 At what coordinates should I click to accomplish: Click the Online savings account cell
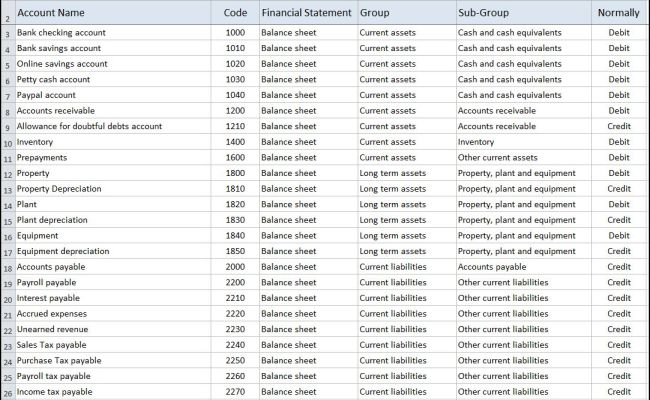point(113,64)
